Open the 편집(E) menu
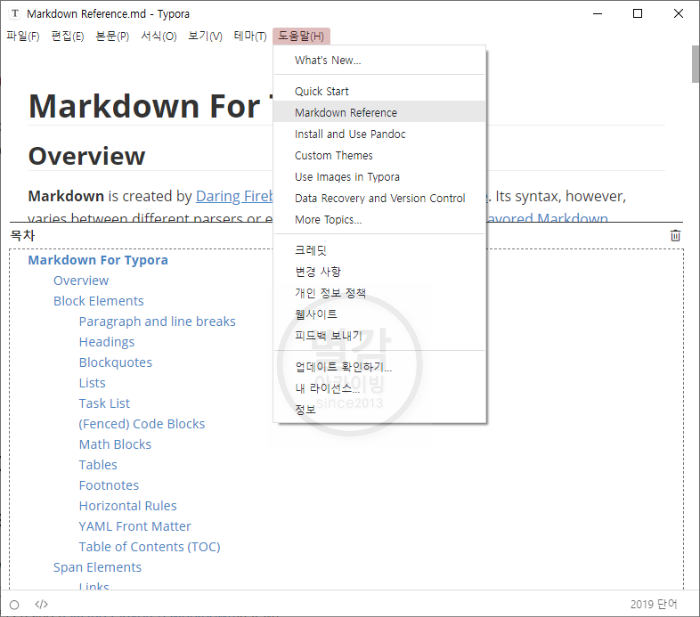The width and height of the screenshot is (700, 617). [x=67, y=36]
